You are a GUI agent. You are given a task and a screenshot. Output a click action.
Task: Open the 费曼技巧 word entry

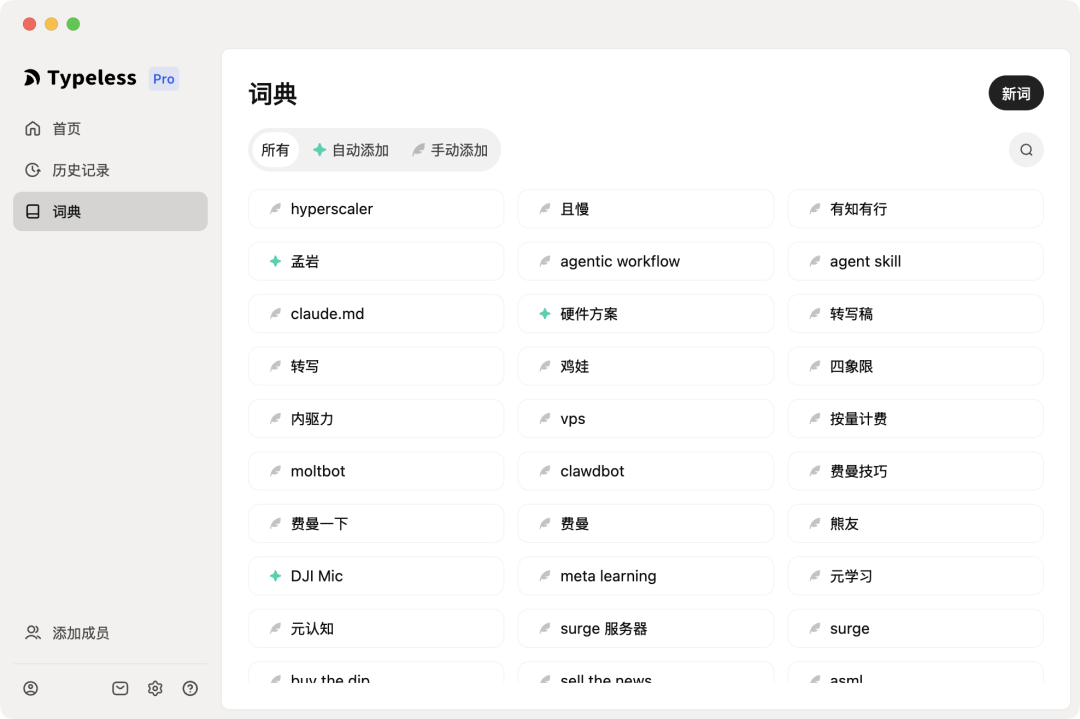click(x=915, y=471)
